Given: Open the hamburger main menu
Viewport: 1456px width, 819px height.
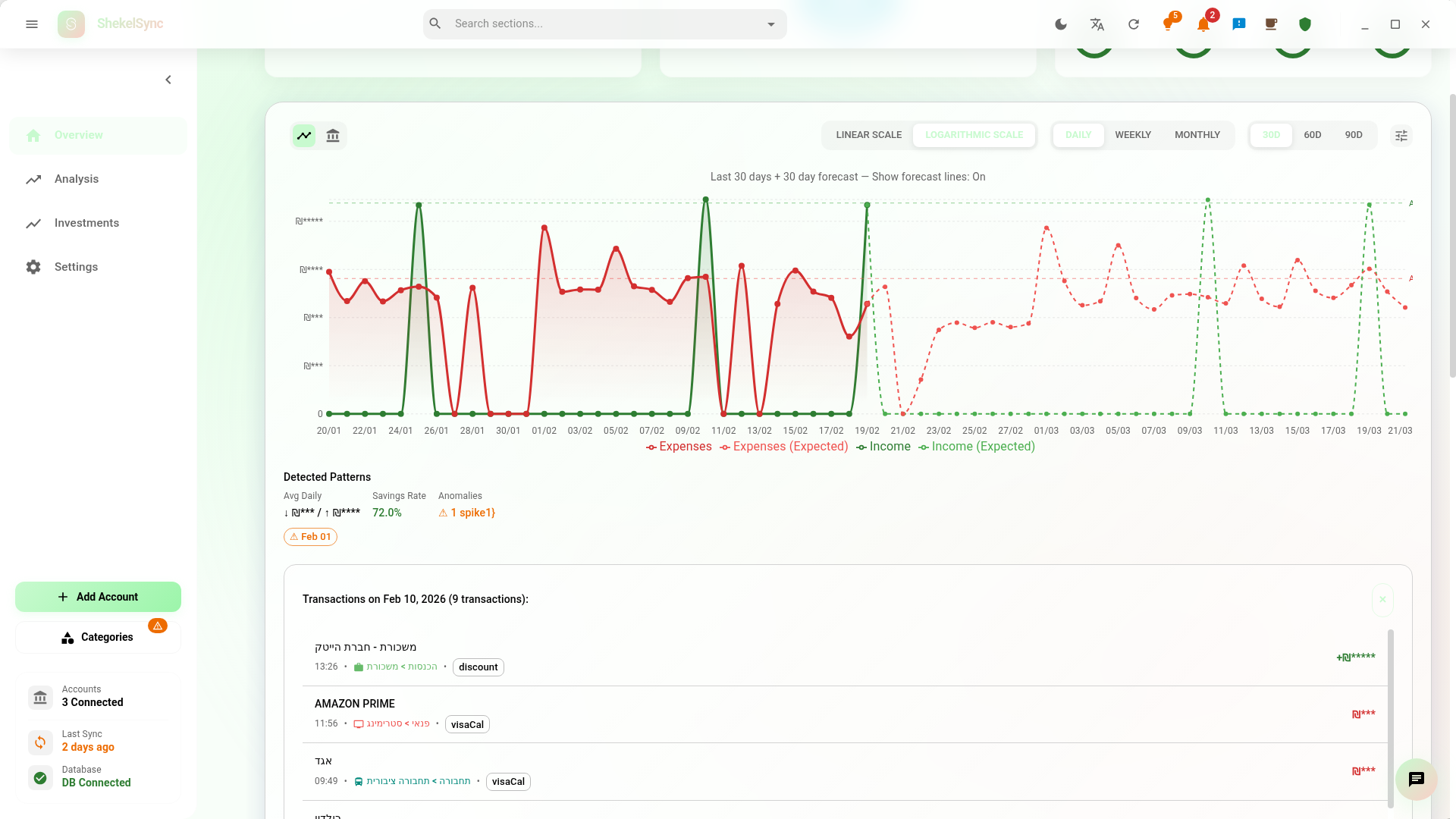Looking at the screenshot, I should (x=32, y=24).
